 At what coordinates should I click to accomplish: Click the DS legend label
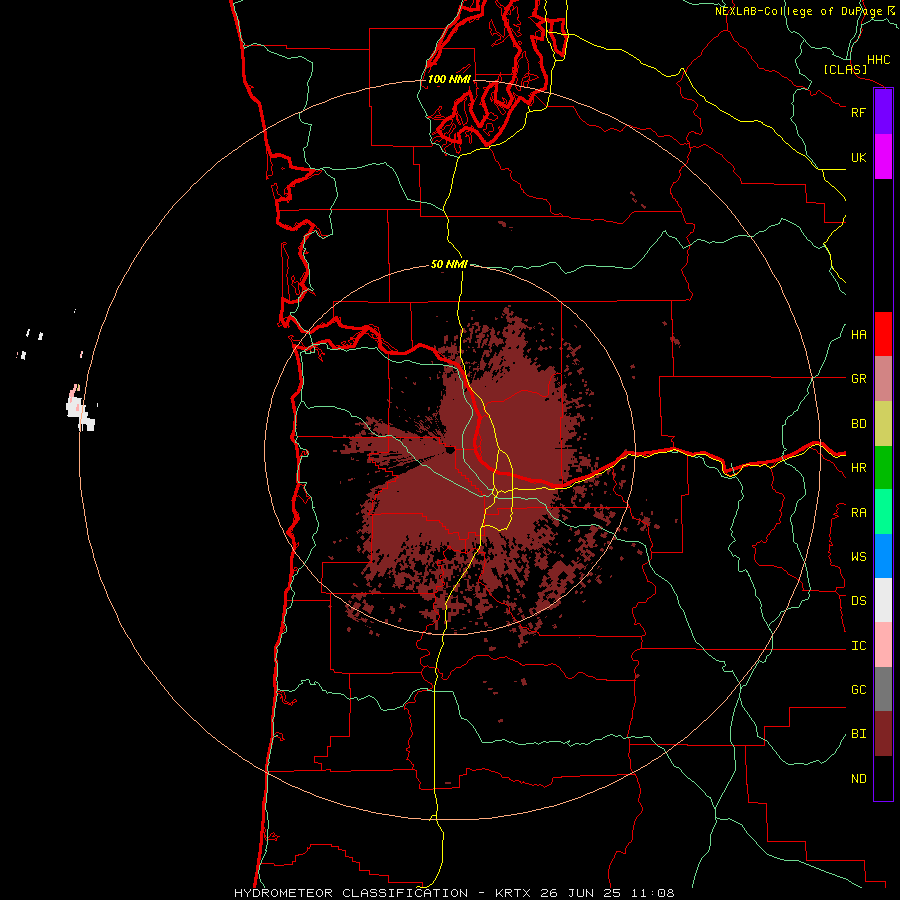pos(858,601)
